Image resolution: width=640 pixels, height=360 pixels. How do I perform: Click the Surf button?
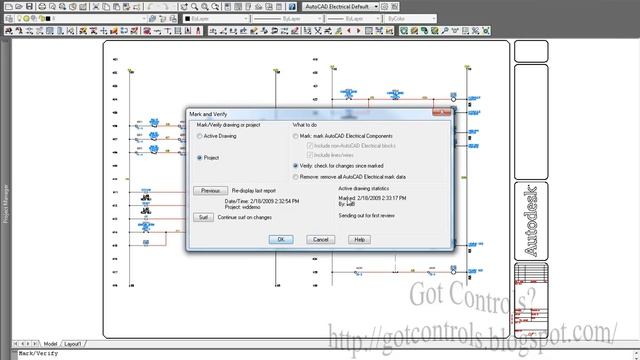(203, 217)
